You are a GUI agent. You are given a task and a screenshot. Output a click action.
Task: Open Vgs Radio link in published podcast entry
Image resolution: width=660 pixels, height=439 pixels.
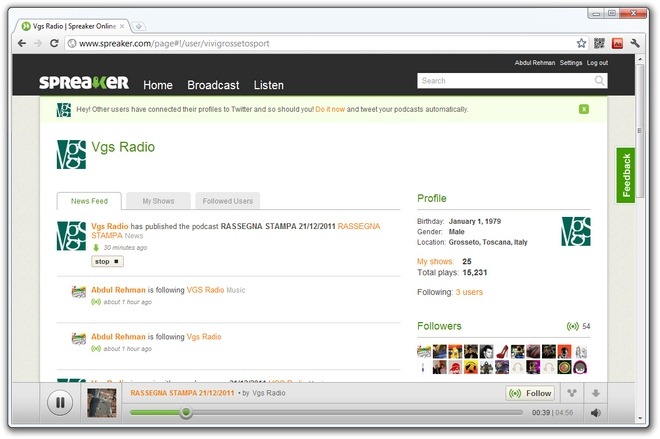point(109,226)
